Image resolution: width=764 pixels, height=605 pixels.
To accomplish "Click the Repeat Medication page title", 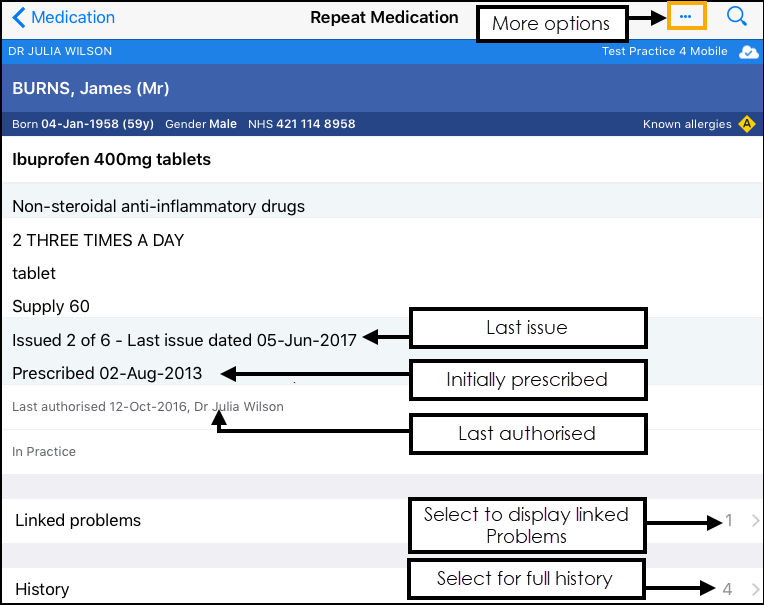I will [x=384, y=17].
